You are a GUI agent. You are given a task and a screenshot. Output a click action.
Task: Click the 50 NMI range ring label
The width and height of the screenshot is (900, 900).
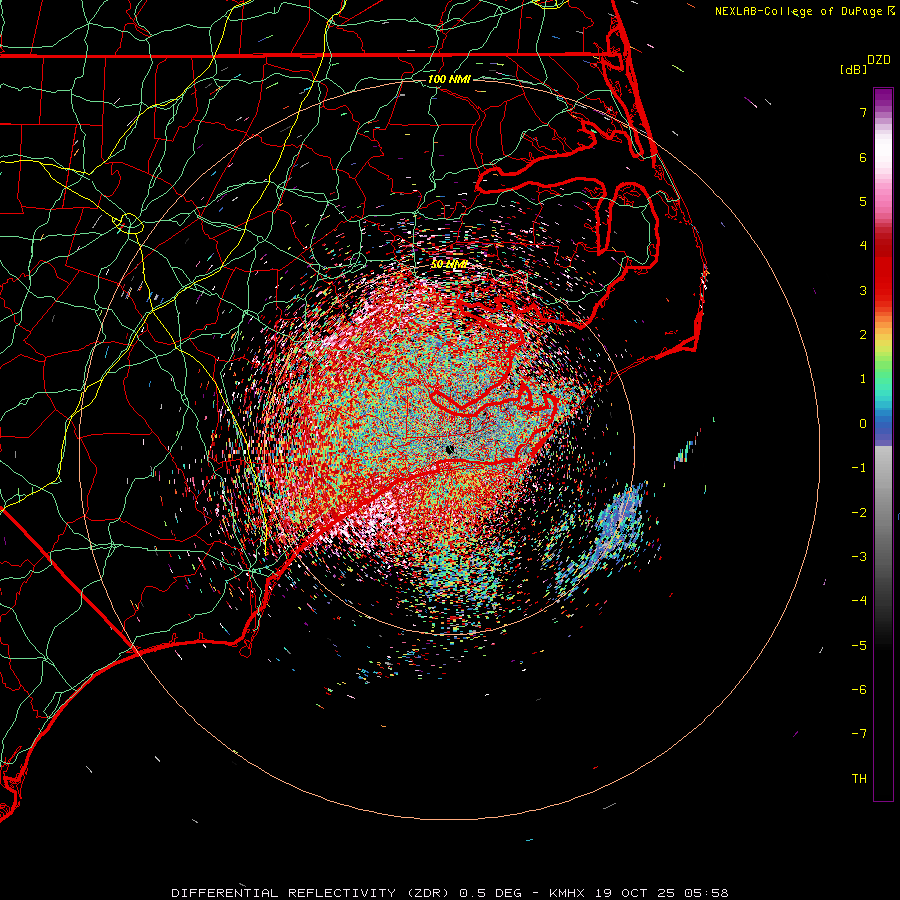point(449,264)
